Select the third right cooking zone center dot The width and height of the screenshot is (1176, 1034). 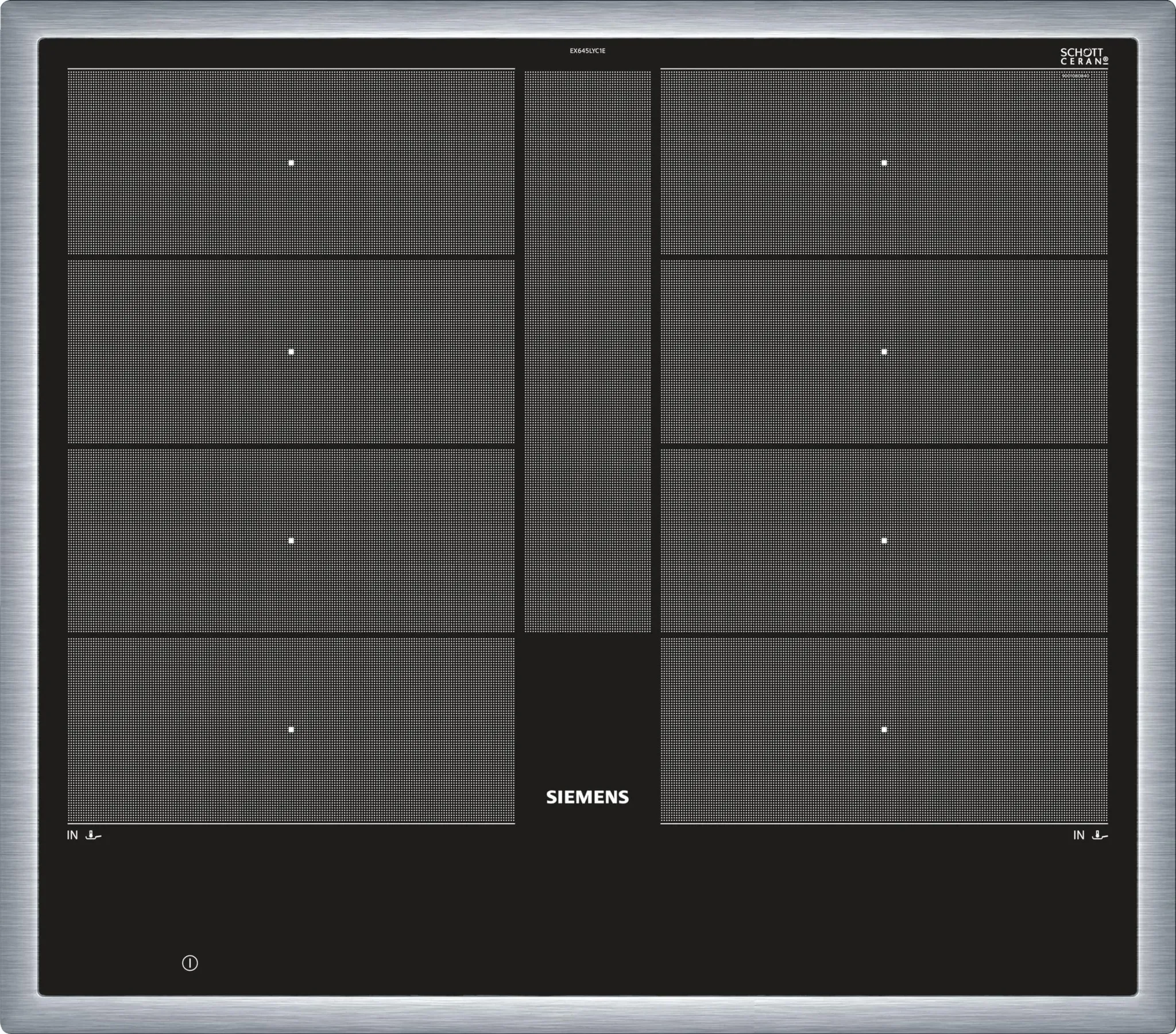tap(884, 540)
